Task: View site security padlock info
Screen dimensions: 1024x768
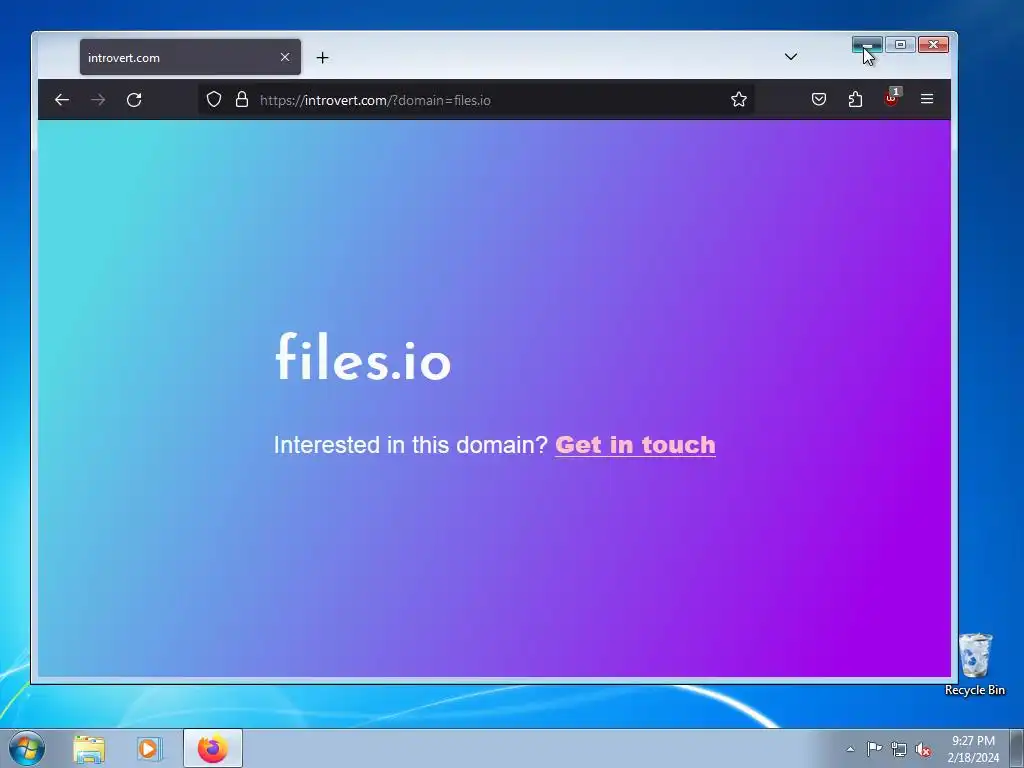Action: (x=242, y=99)
